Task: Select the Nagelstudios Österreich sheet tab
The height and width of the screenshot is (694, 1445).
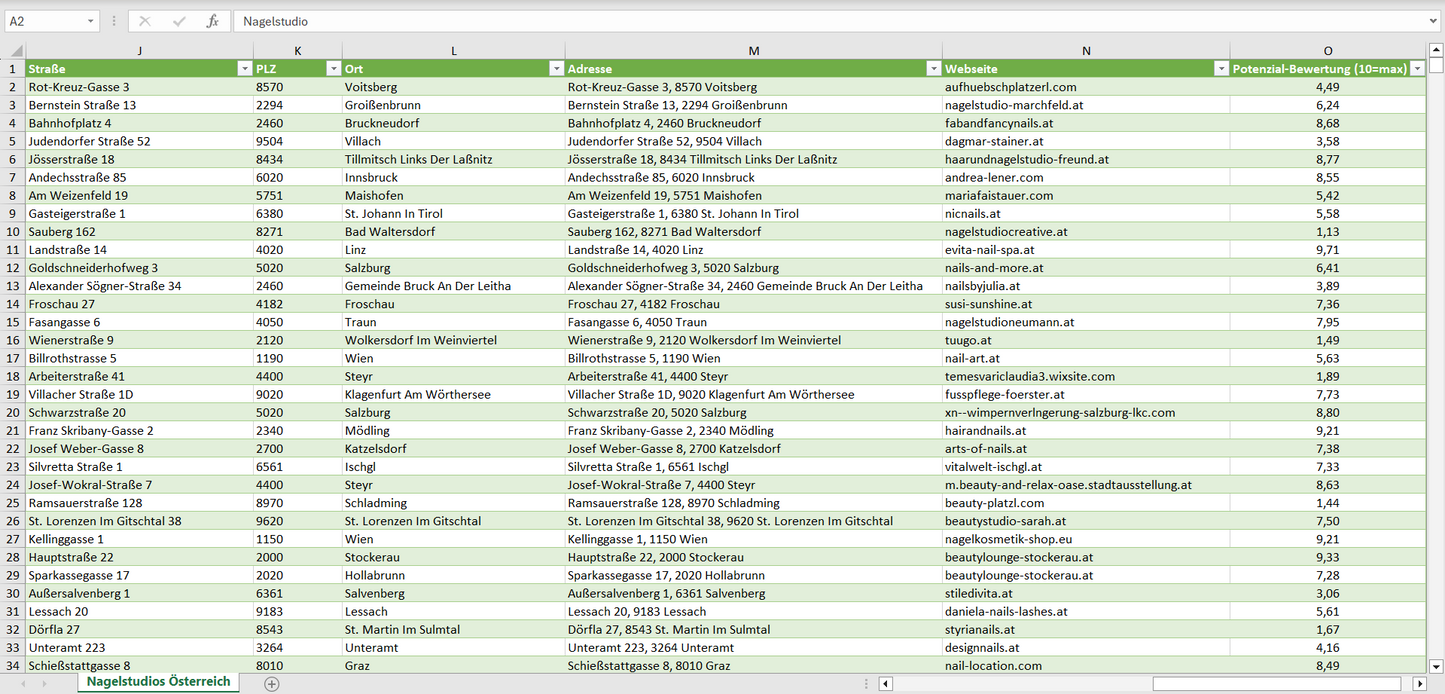Action: pos(157,683)
